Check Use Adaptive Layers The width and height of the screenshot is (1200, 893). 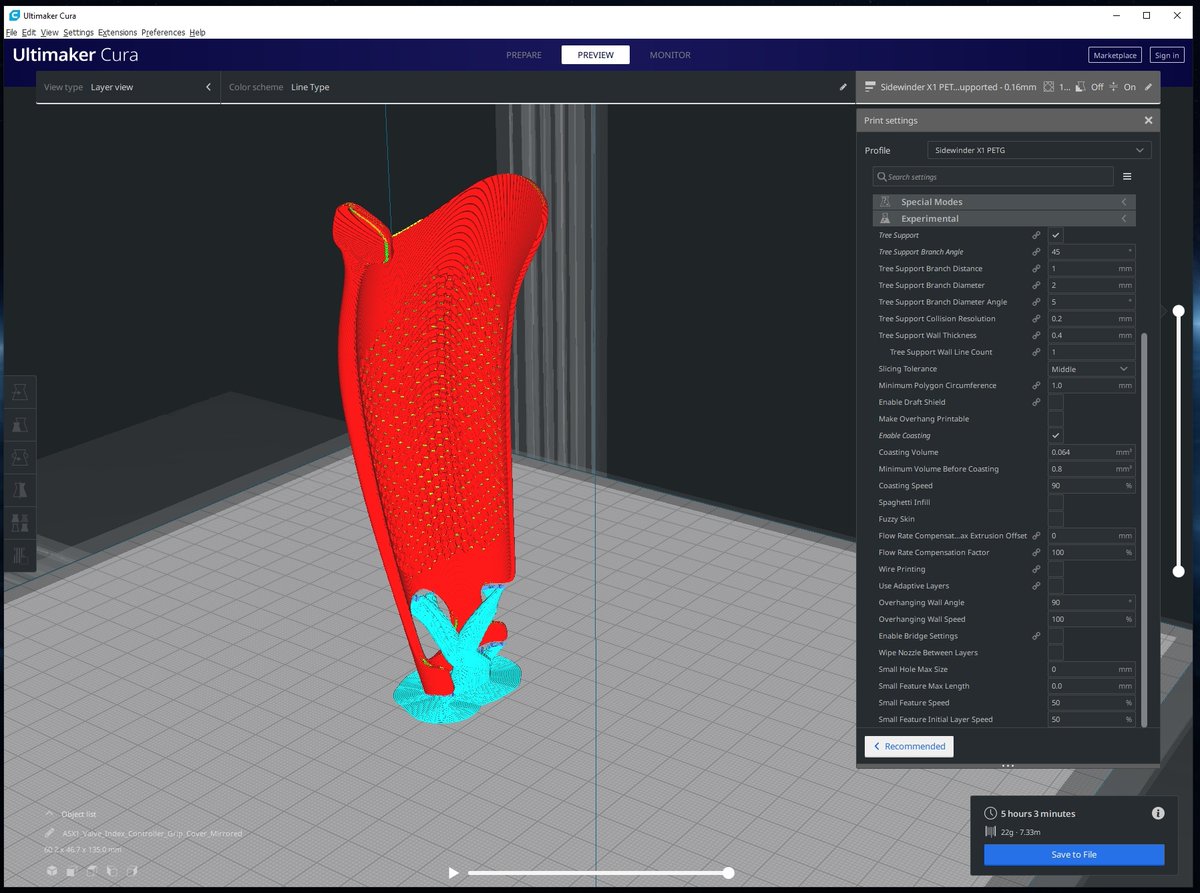(x=1055, y=586)
